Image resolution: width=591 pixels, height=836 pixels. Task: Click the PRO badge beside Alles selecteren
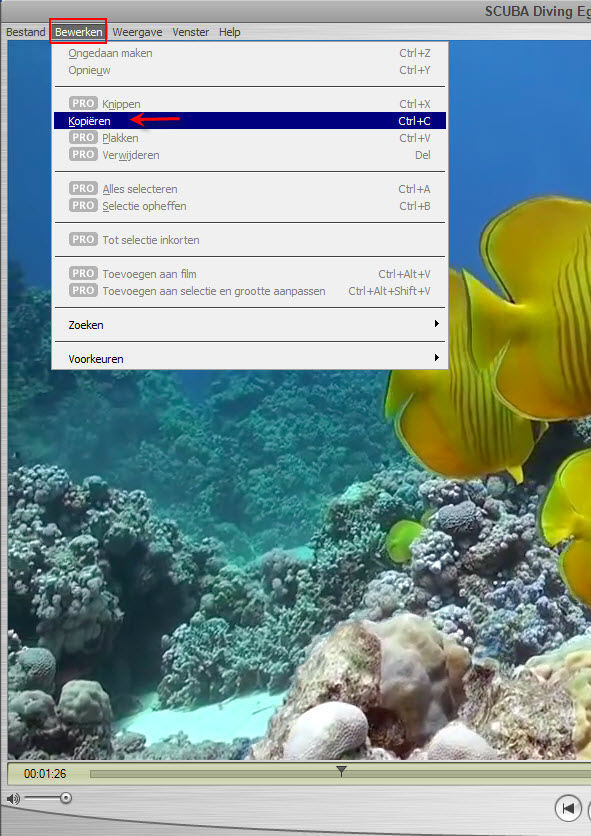tap(83, 189)
